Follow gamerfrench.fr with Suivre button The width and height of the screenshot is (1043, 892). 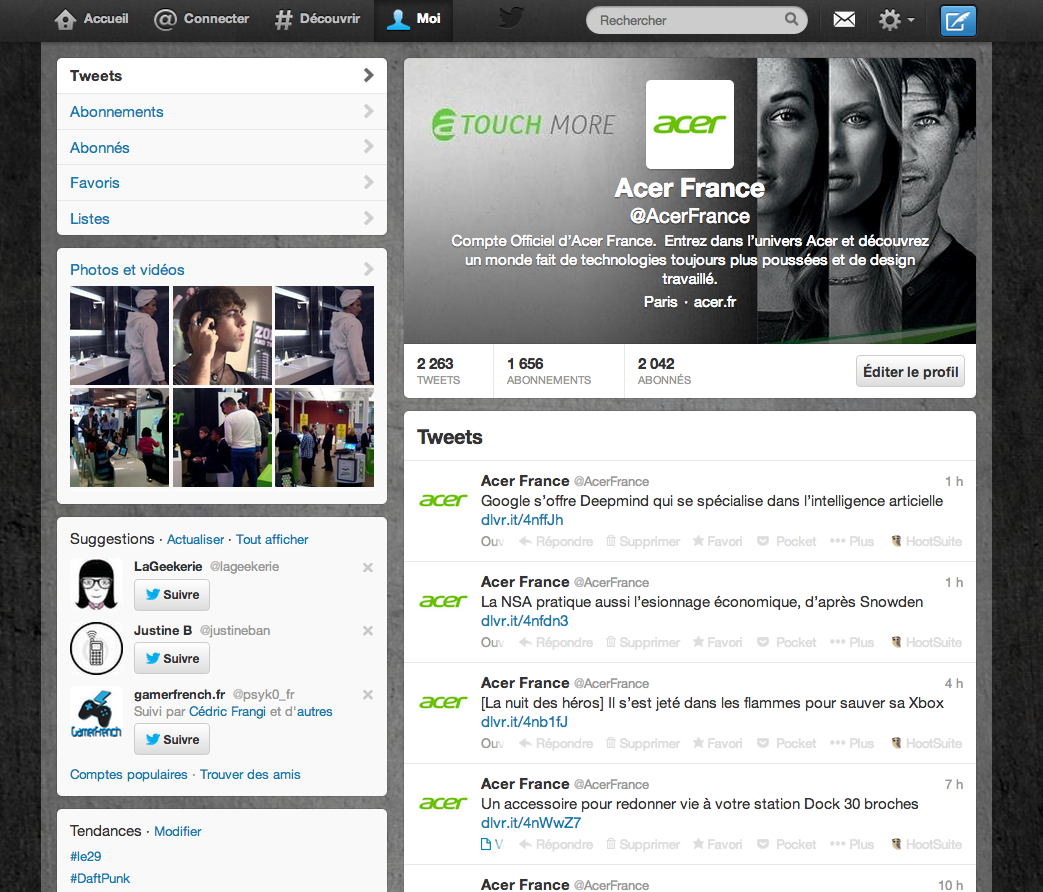(172, 740)
